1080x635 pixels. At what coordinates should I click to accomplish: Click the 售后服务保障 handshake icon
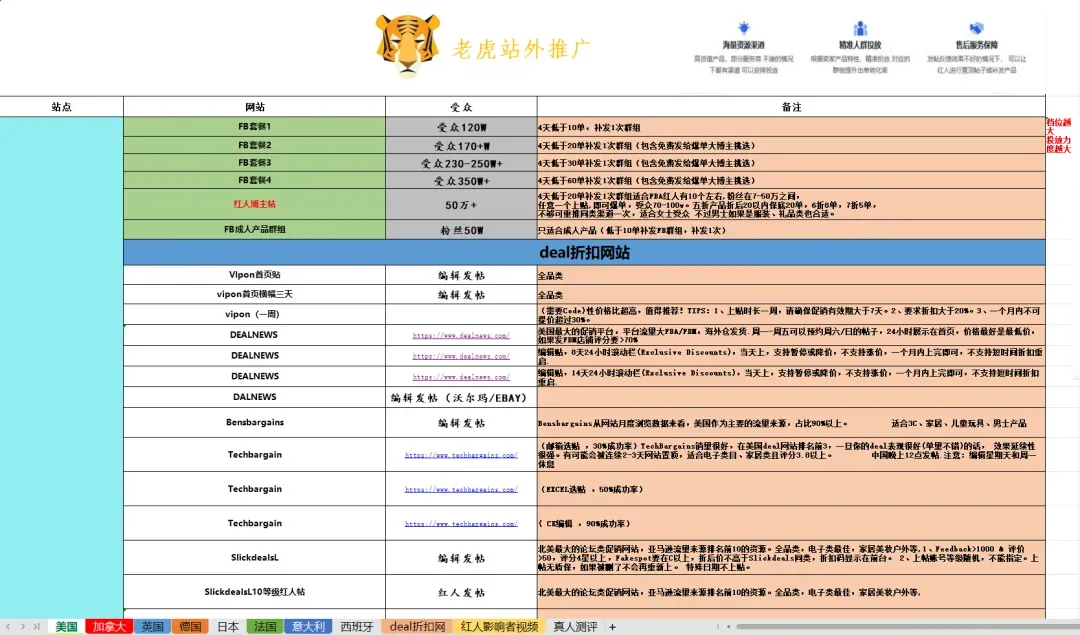977,28
